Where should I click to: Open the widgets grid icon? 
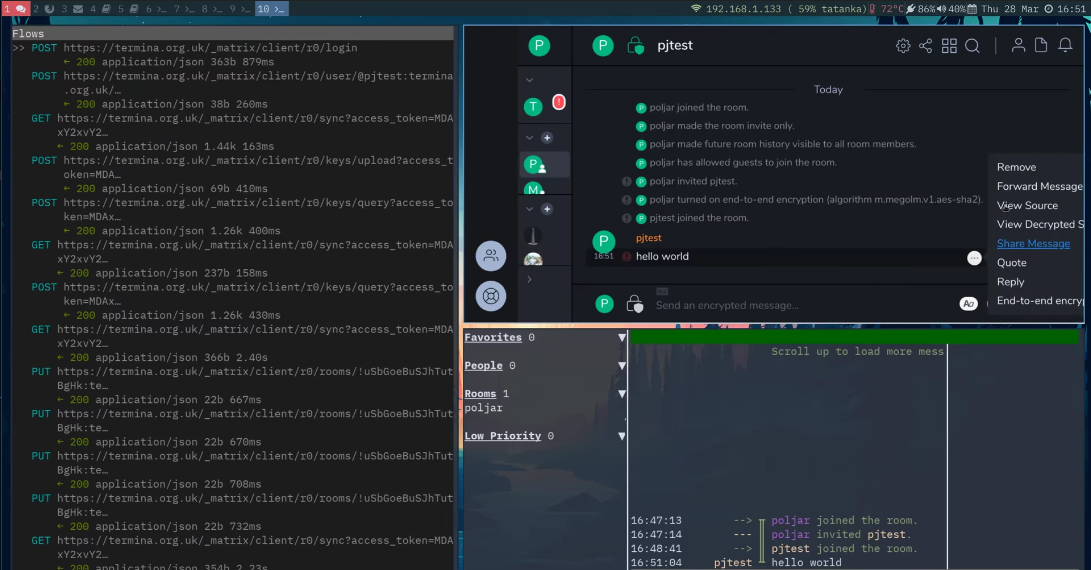tap(949, 46)
